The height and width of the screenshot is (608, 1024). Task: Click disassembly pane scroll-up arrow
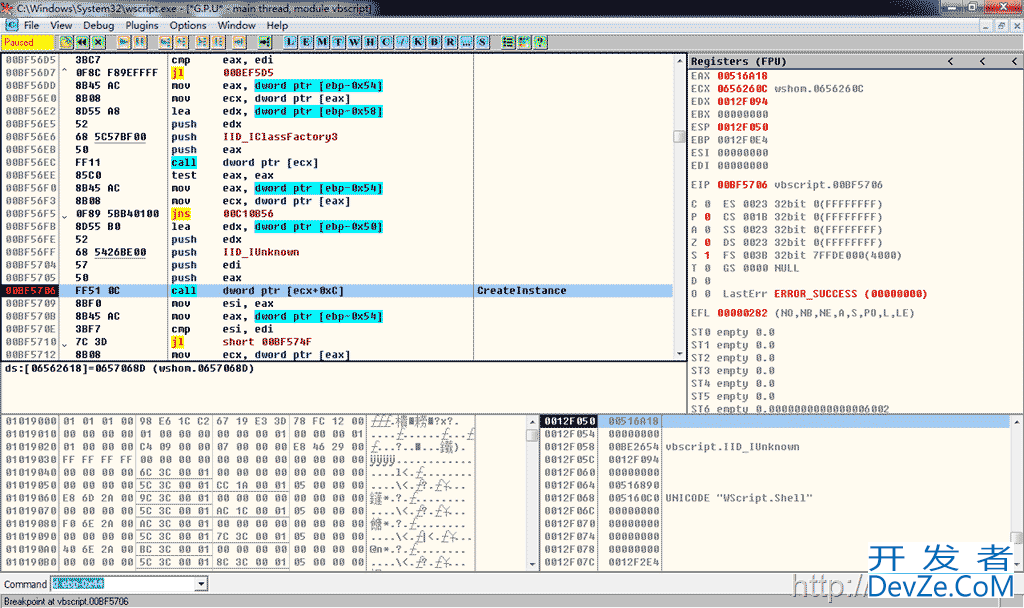[x=679, y=60]
